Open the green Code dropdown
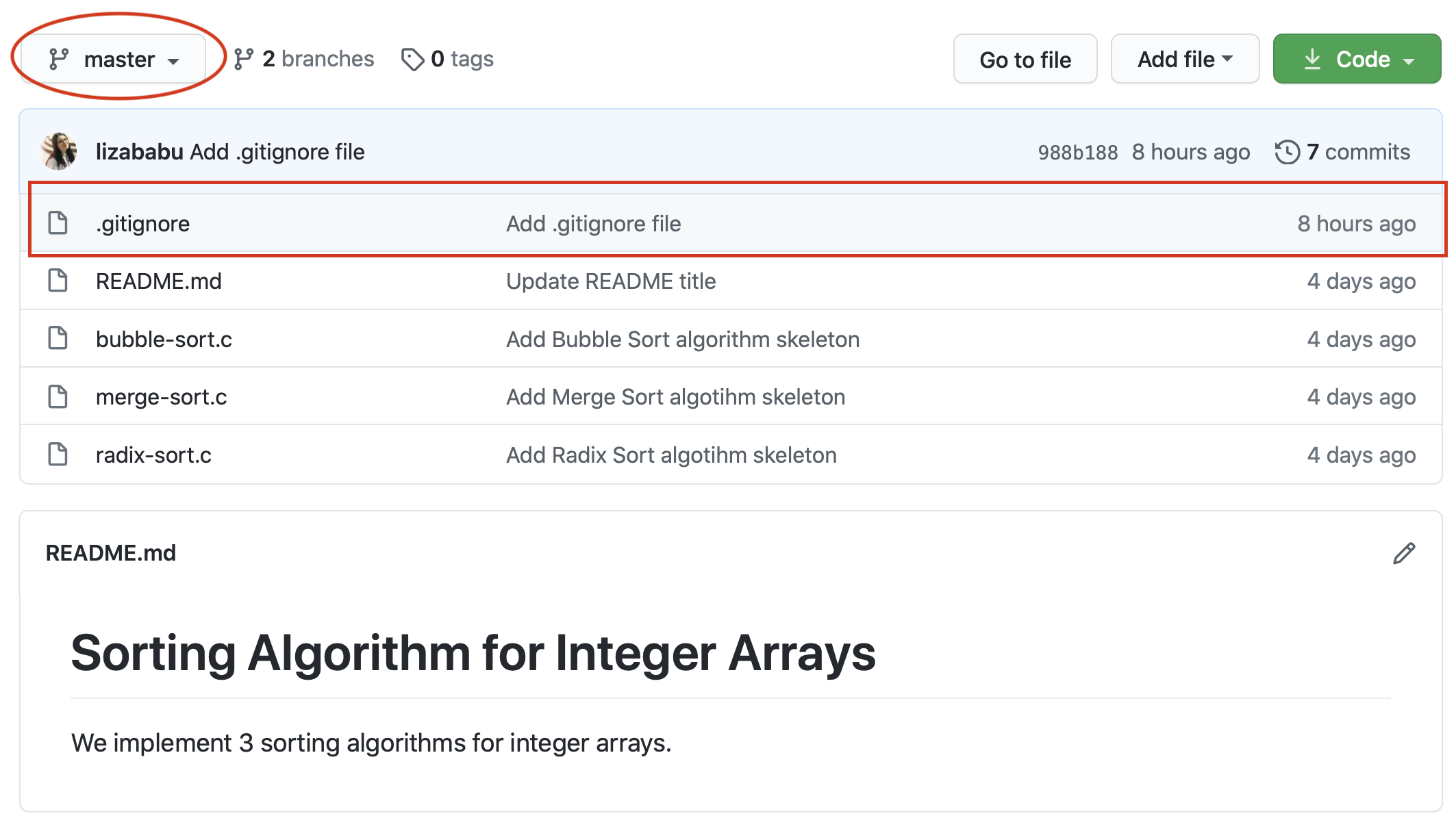This screenshot has height=831, width=1456. pyautogui.click(x=1357, y=60)
